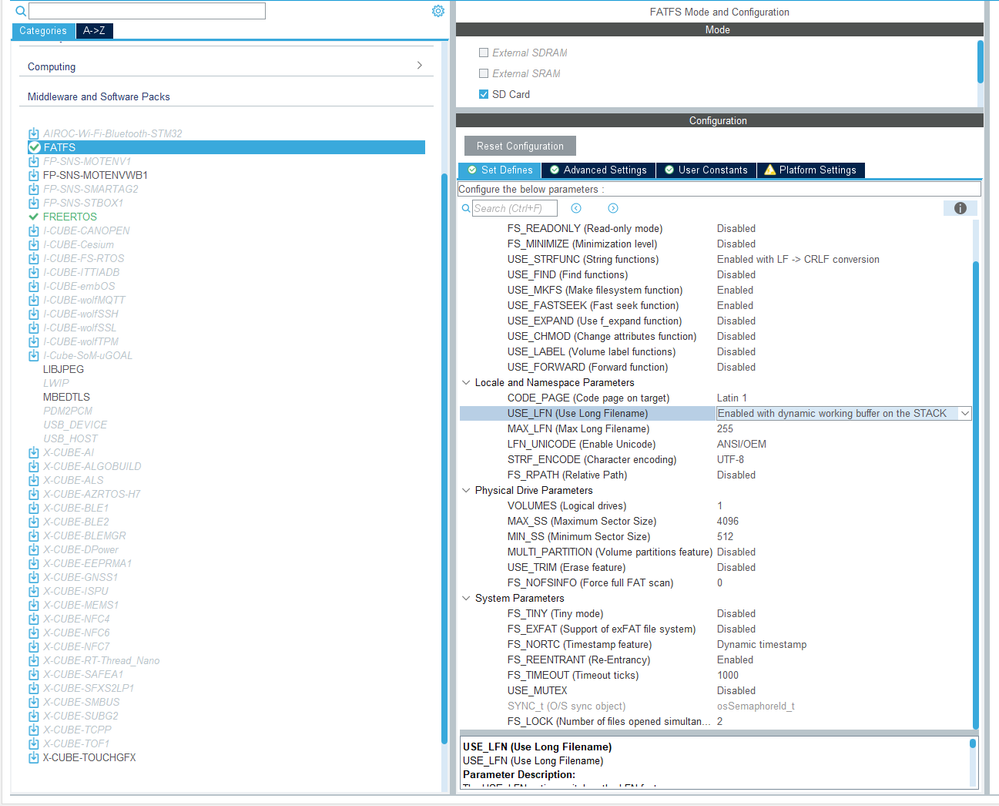Click download icon beside X-CUBE-NFC4
The height and width of the screenshot is (806, 999).
(34, 619)
